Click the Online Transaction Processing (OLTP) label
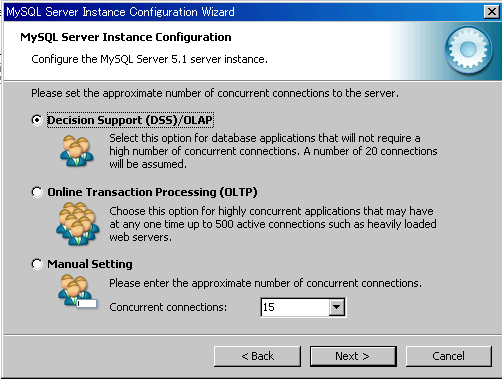The image size is (502, 381). click(x=152, y=192)
